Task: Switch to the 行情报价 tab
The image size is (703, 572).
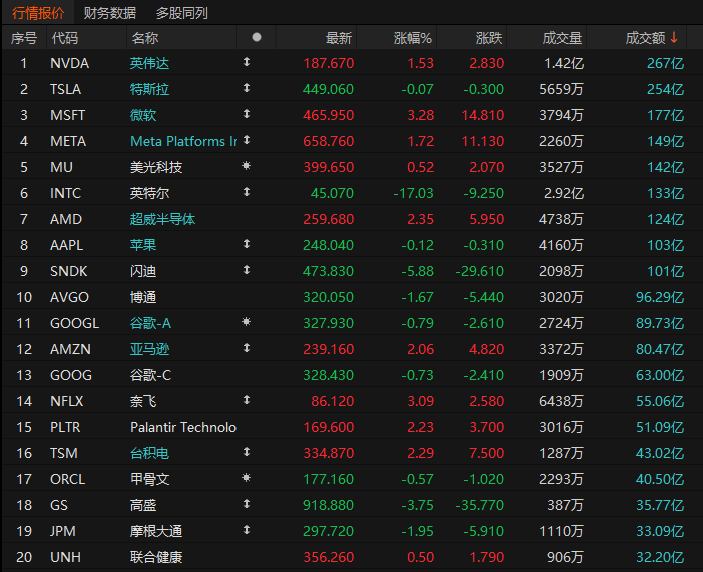Action: pos(38,13)
